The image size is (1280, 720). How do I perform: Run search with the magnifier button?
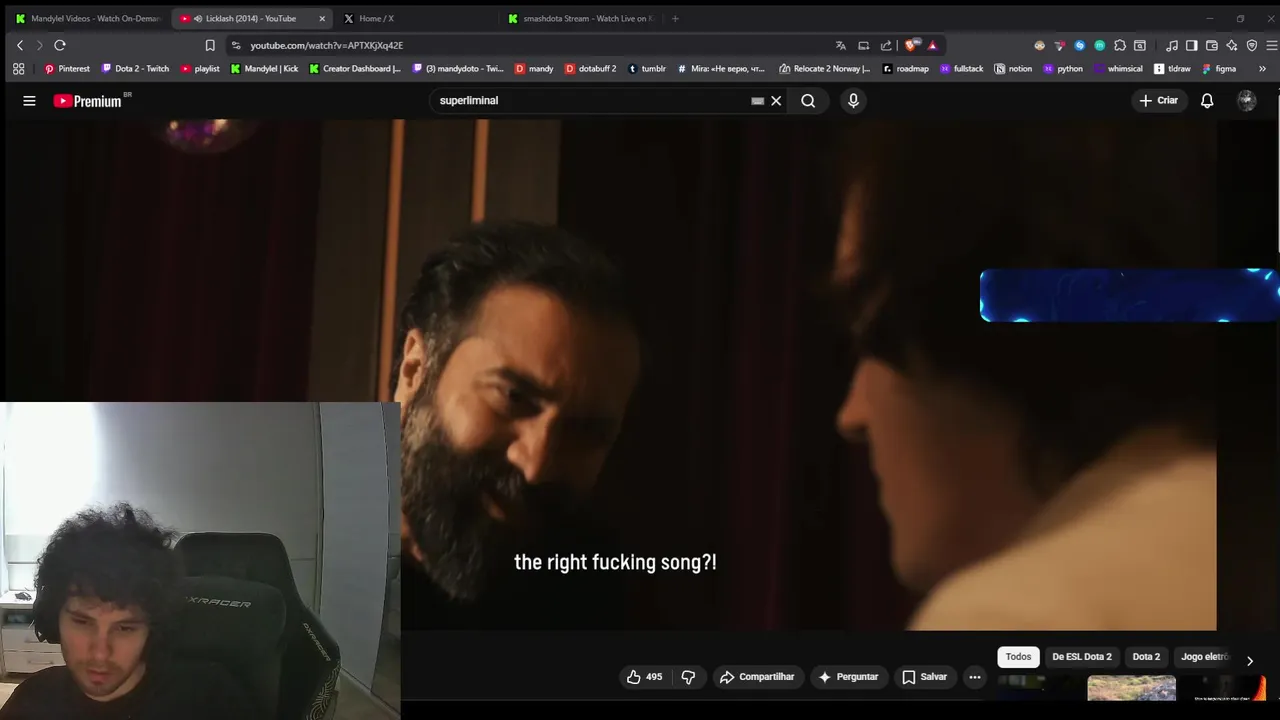pyautogui.click(x=808, y=100)
